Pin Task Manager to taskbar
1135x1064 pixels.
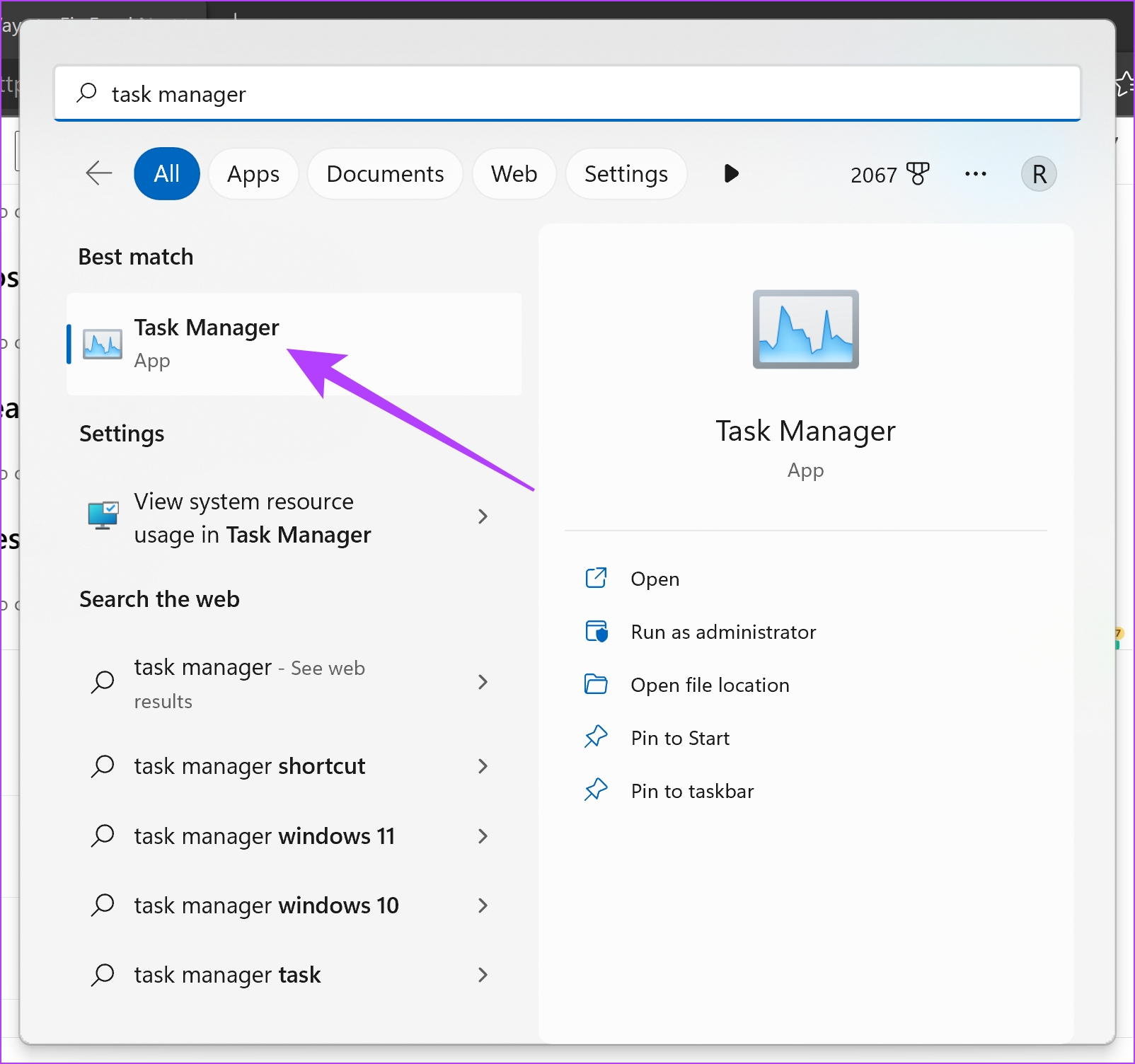(x=692, y=790)
